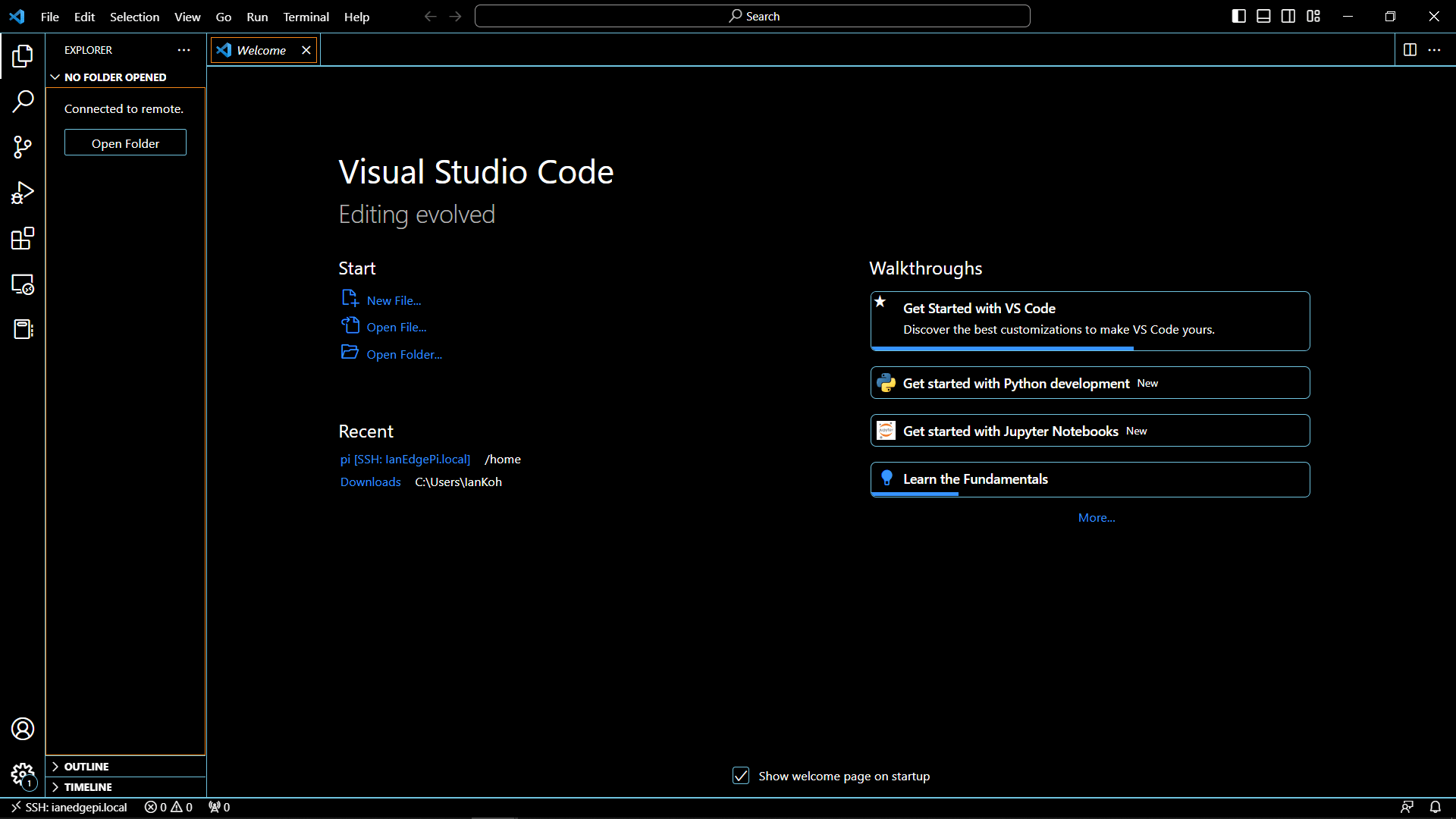Expand the Outline section
Viewport: 1456px width, 819px height.
click(x=86, y=767)
